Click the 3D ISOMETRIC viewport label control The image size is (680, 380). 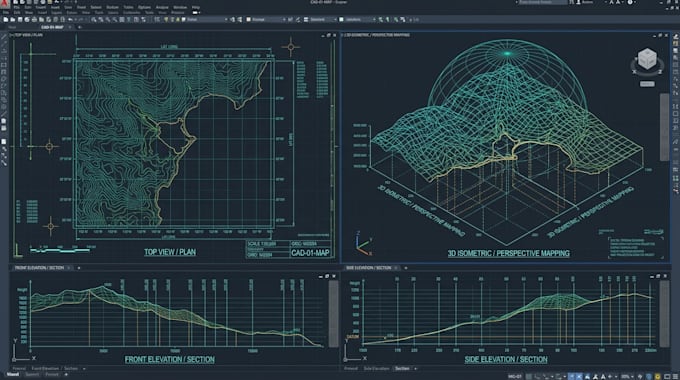[x=376, y=35]
